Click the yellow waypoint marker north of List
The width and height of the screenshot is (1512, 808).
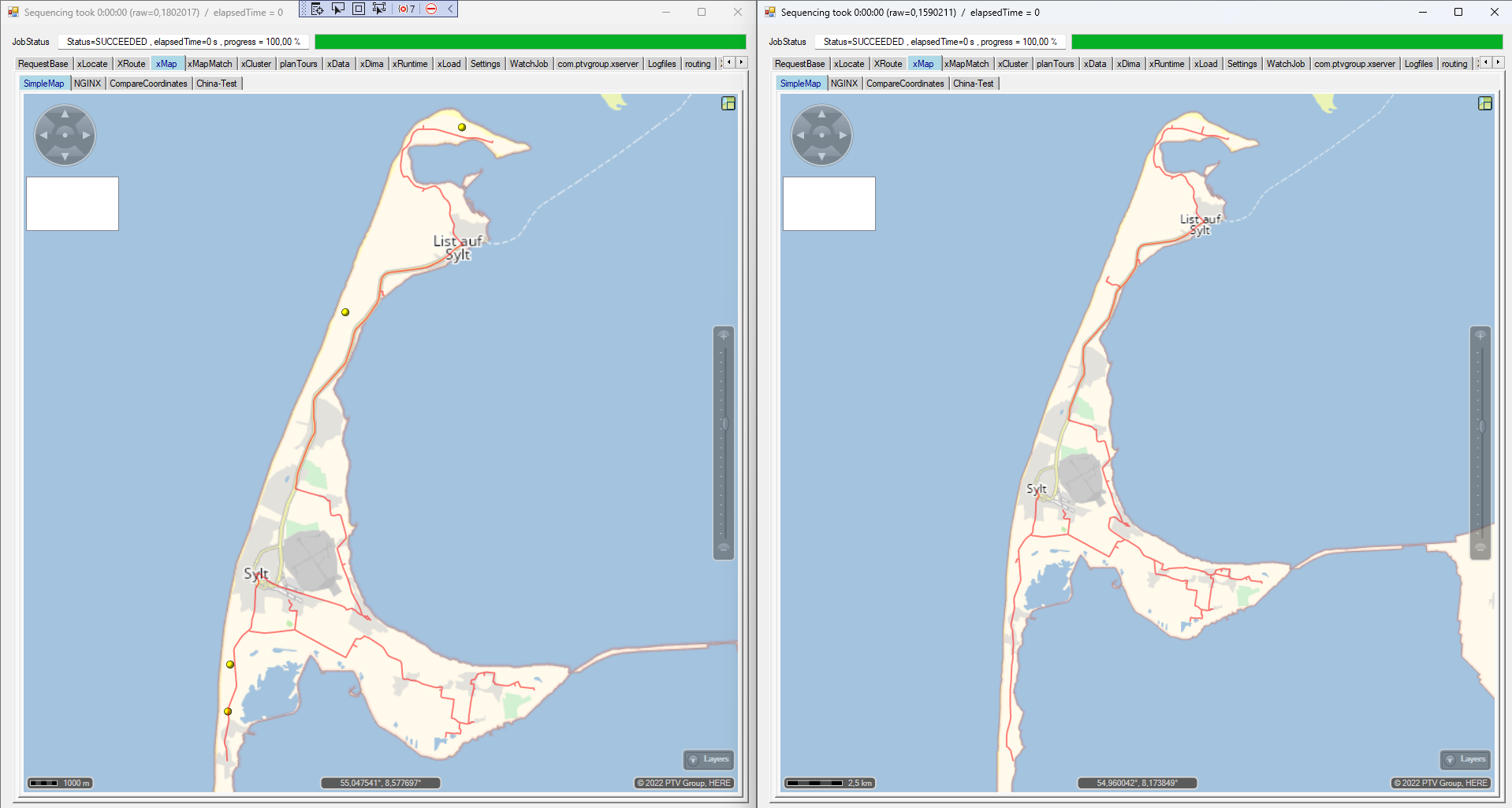pyautogui.click(x=462, y=127)
